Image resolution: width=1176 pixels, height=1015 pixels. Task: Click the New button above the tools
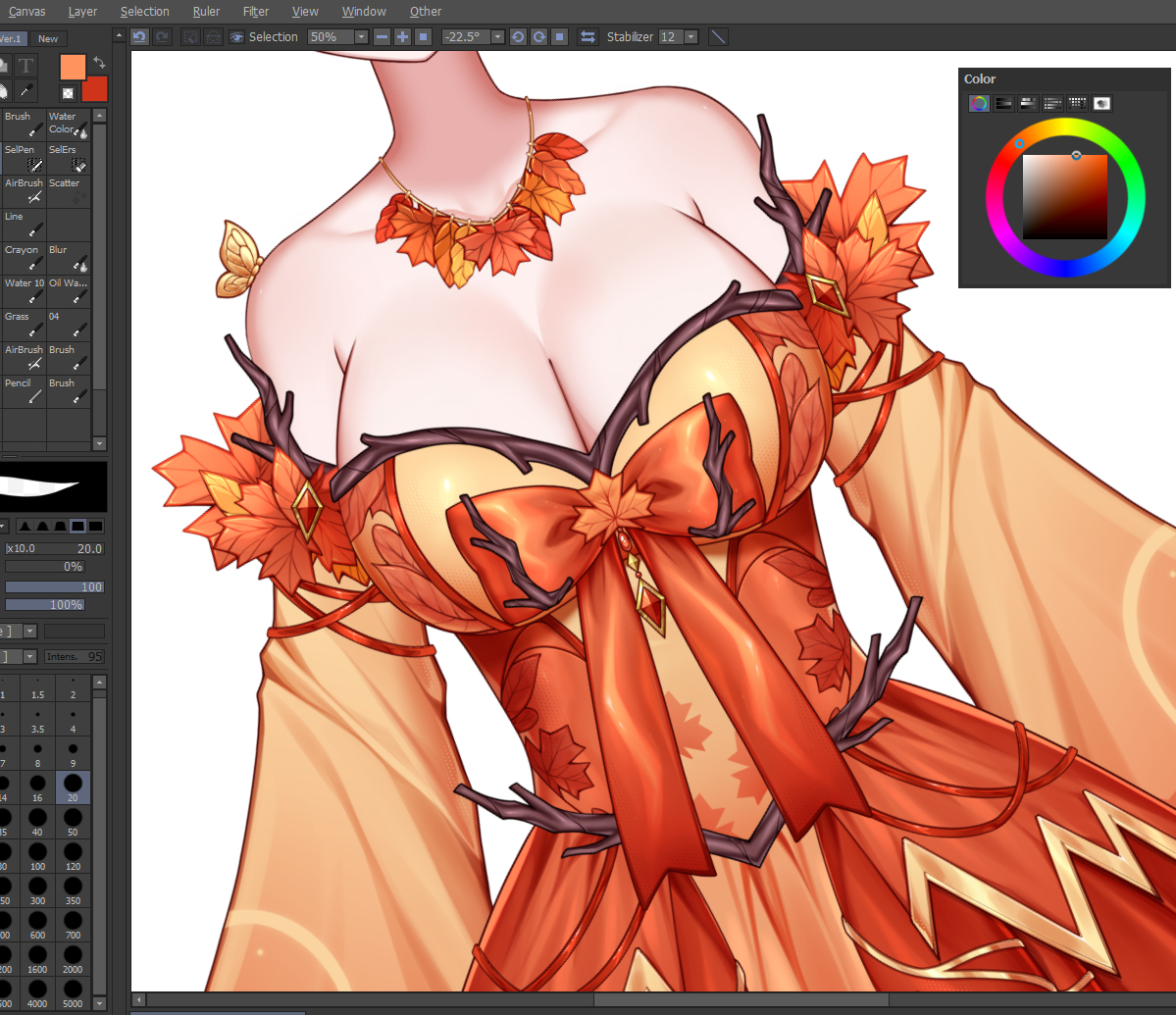[47, 39]
